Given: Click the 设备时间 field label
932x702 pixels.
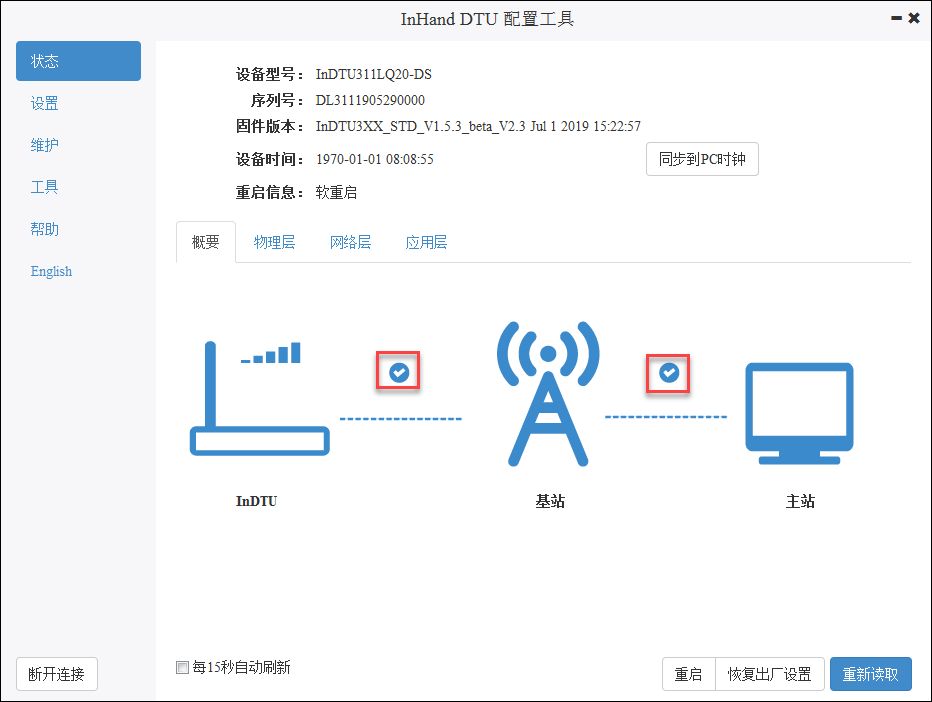Looking at the screenshot, I should [270, 159].
